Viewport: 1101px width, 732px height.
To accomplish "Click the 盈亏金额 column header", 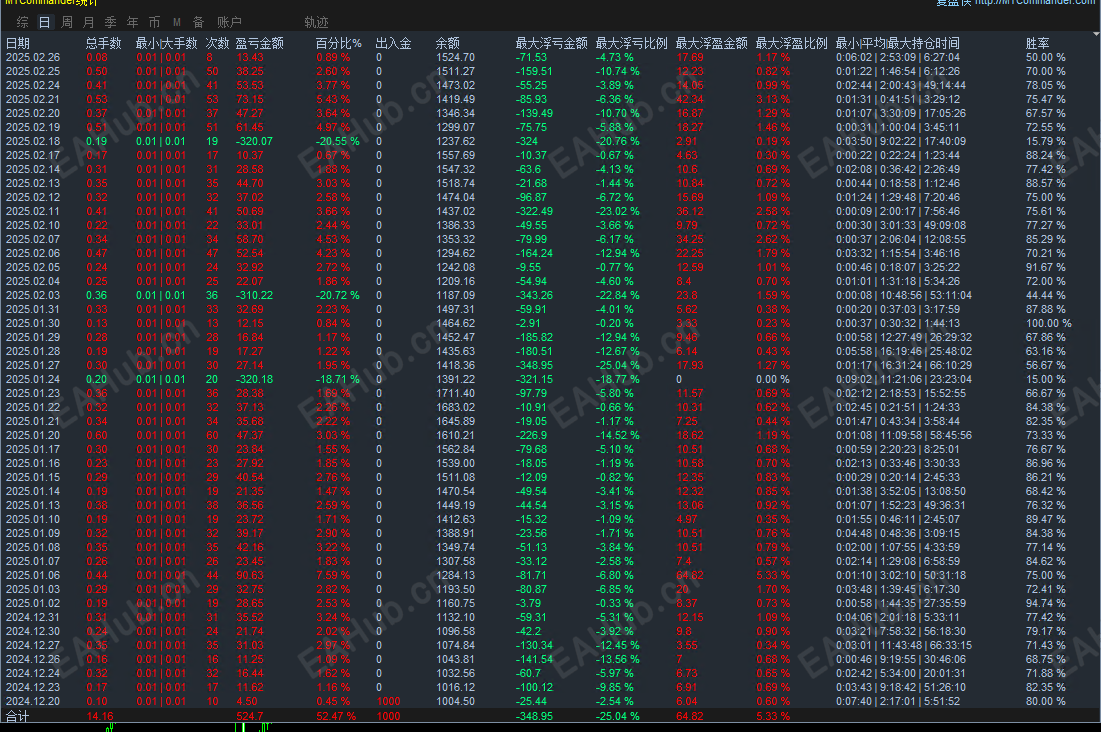I will pyautogui.click(x=260, y=44).
